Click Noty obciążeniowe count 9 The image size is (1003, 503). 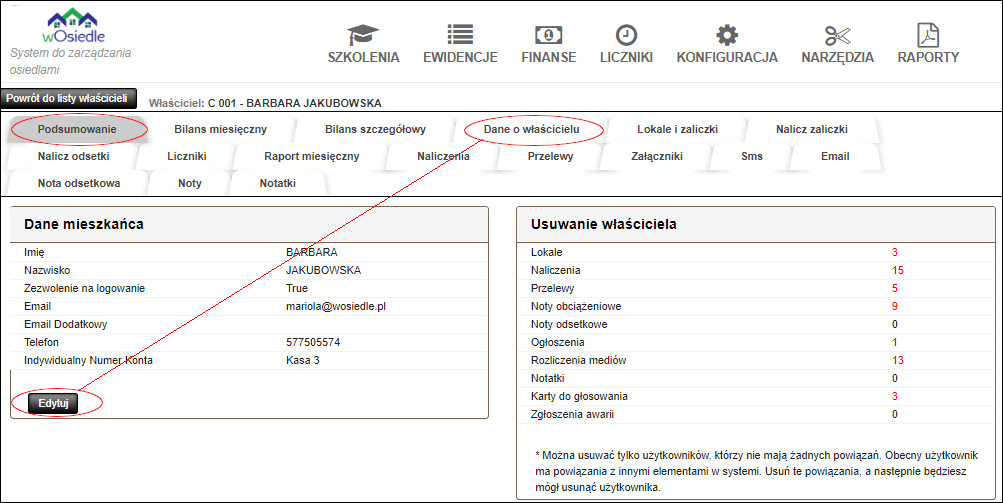click(x=895, y=307)
